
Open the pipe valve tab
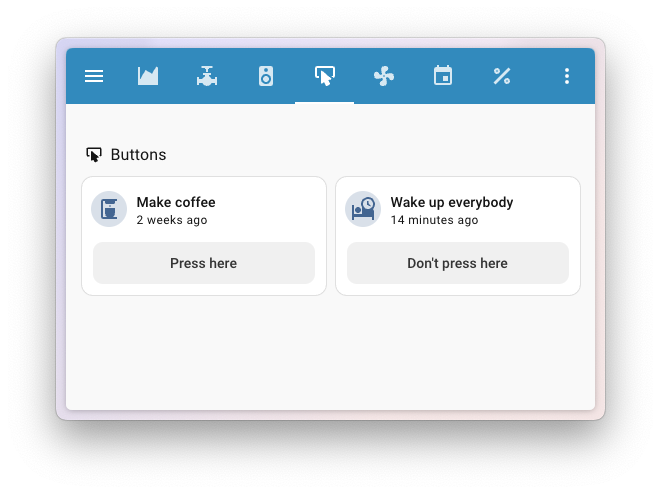207,76
